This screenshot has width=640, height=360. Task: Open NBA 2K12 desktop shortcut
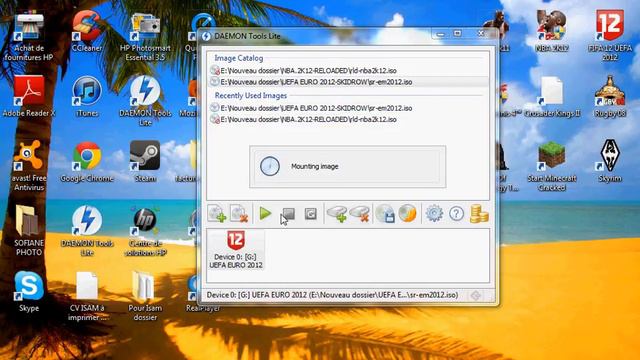click(551, 32)
